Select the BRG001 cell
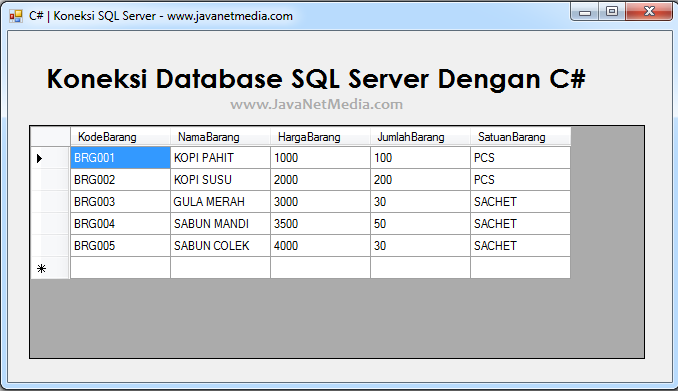The image size is (678, 391). pyautogui.click(x=120, y=157)
